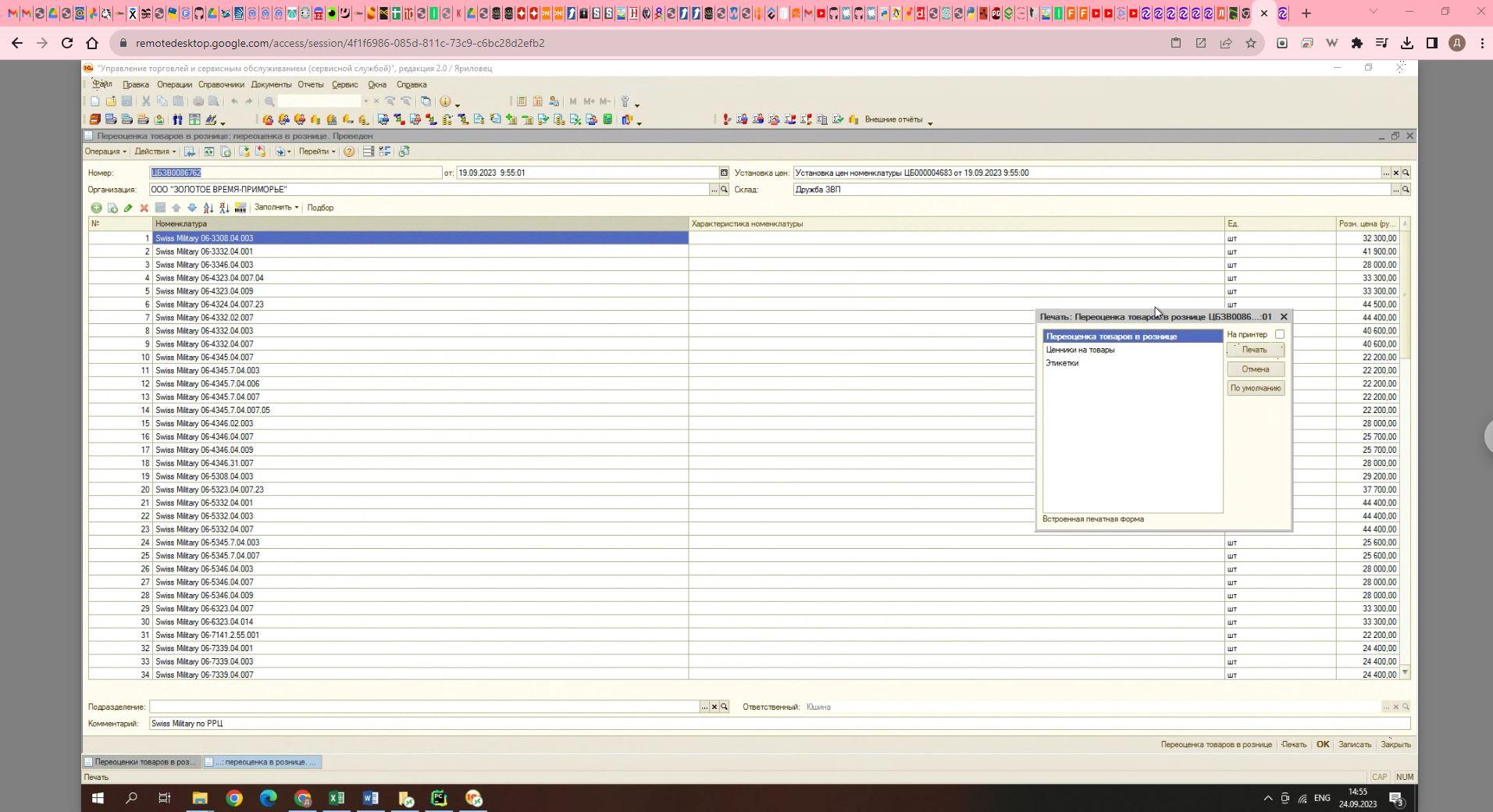Click the Sort ascending icon
This screenshot has width=1493, height=812.
point(208,208)
